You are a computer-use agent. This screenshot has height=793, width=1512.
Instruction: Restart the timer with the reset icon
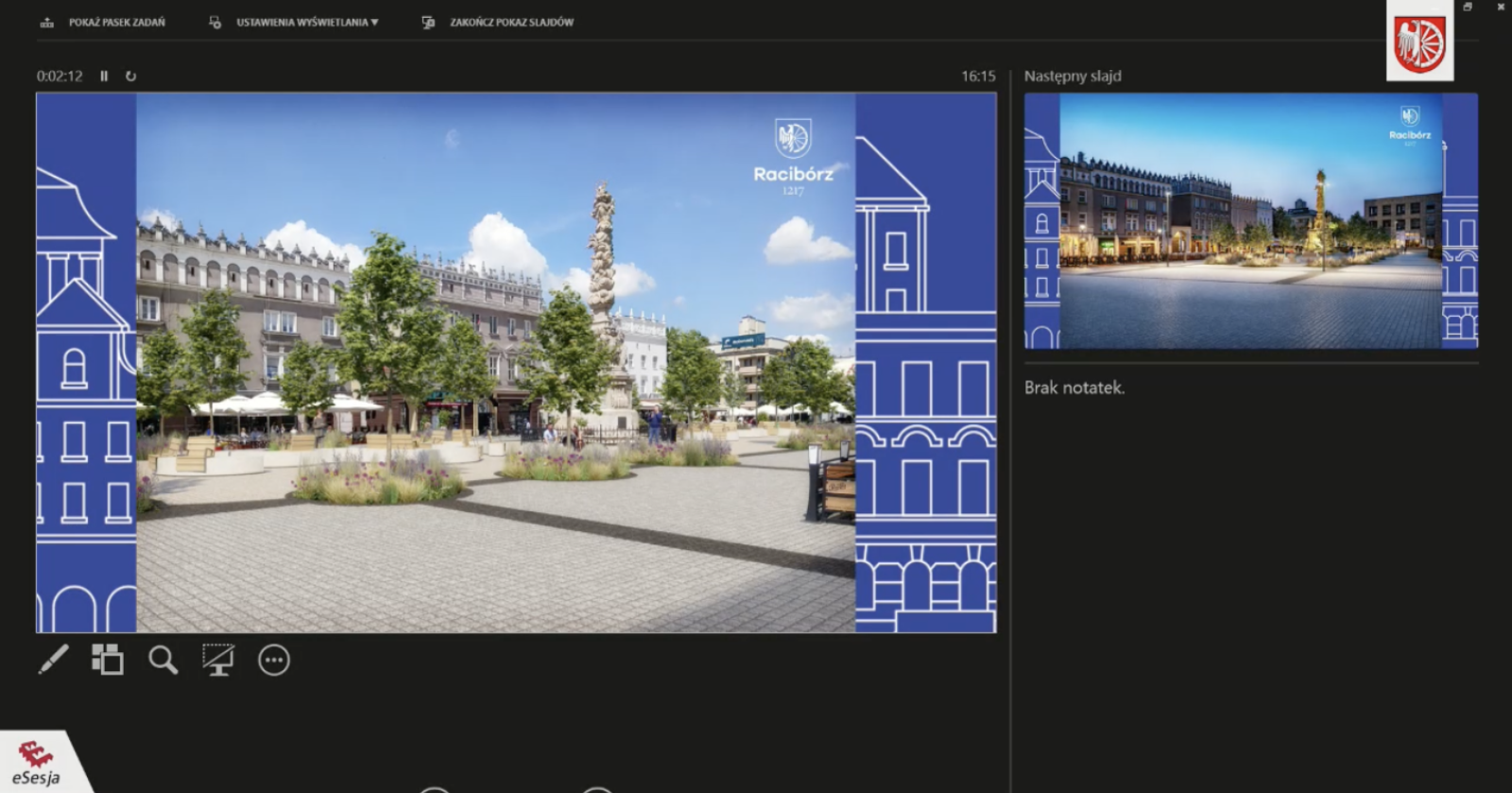point(130,76)
